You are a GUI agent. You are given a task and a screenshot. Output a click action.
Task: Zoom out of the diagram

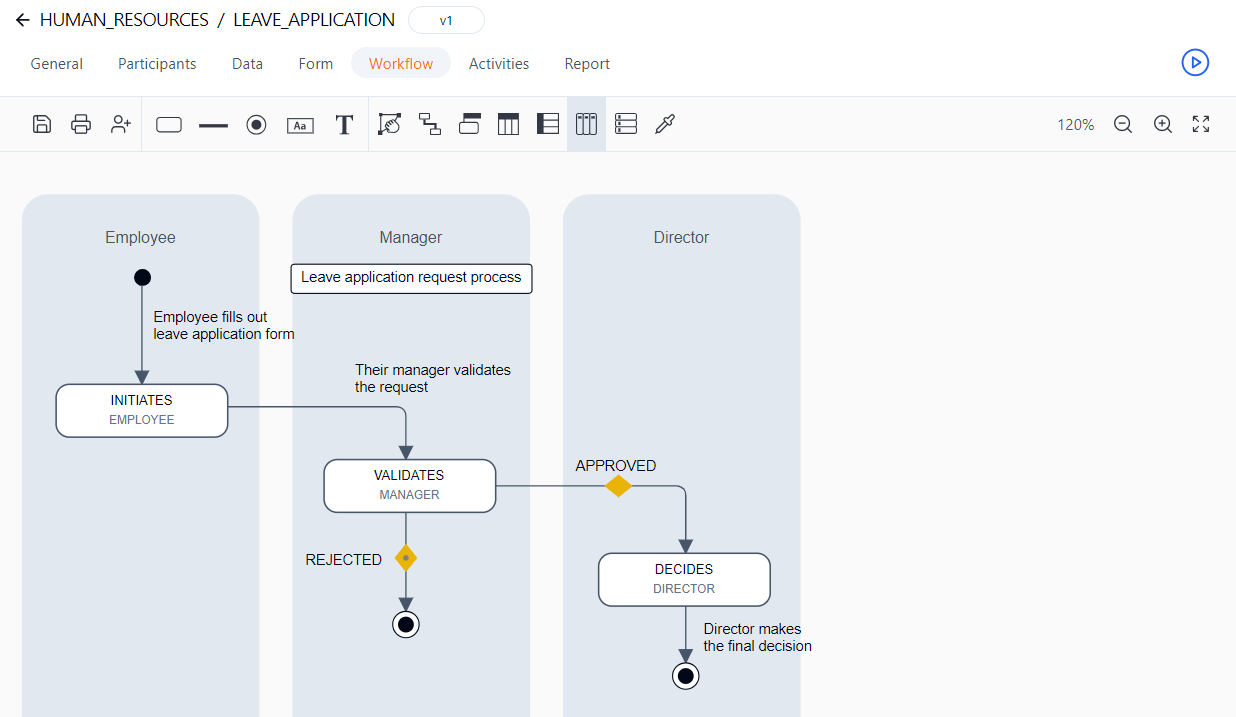tap(1123, 124)
